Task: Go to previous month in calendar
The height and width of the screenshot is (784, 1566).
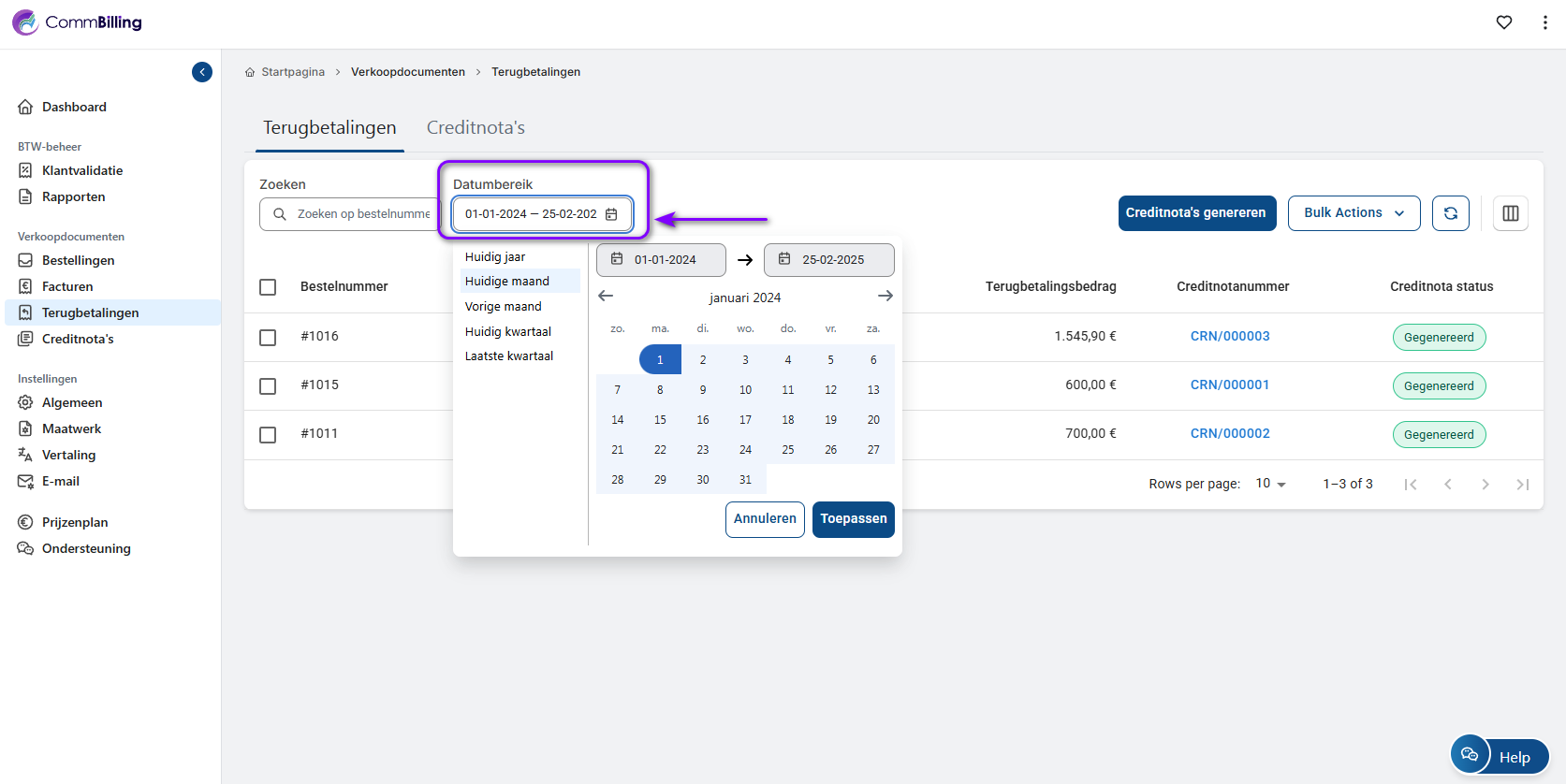Action: click(x=606, y=297)
